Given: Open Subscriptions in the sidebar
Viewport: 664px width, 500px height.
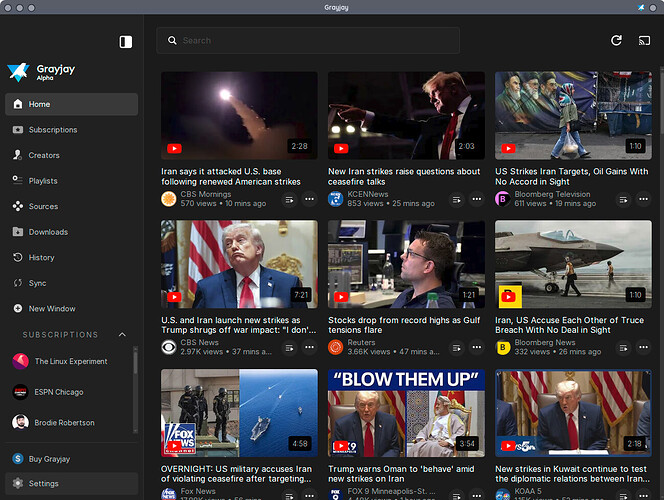Looking at the screenshot, I should click(72, 130).
